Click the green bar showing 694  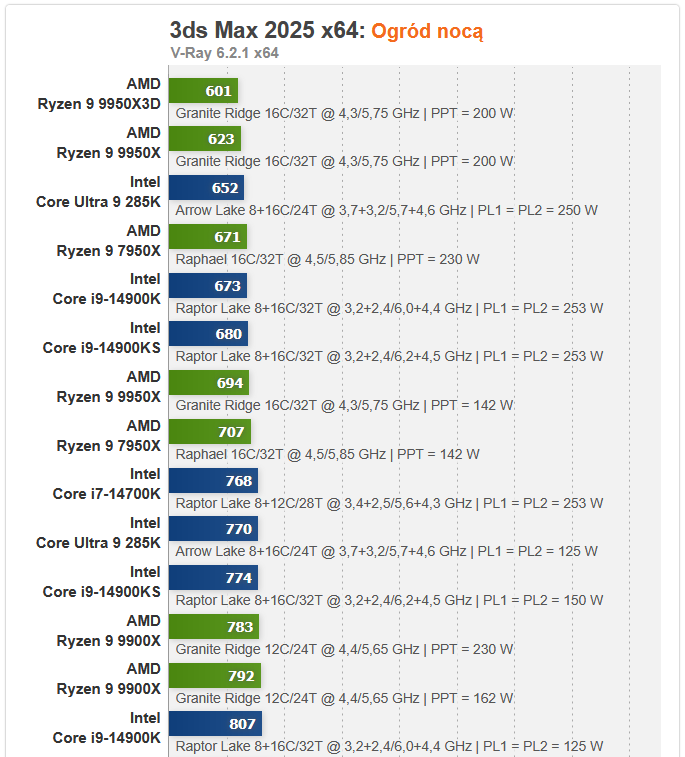210,383
